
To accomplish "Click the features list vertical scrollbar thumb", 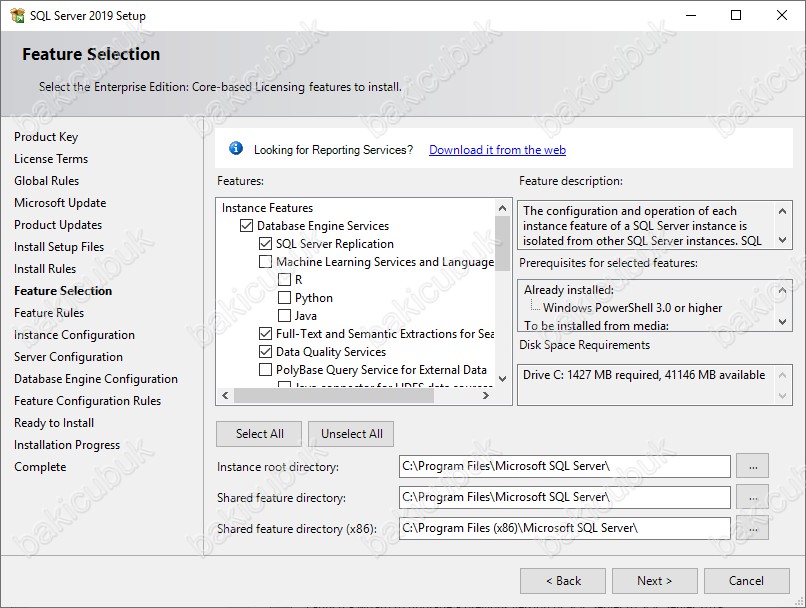I will (502, 243).
